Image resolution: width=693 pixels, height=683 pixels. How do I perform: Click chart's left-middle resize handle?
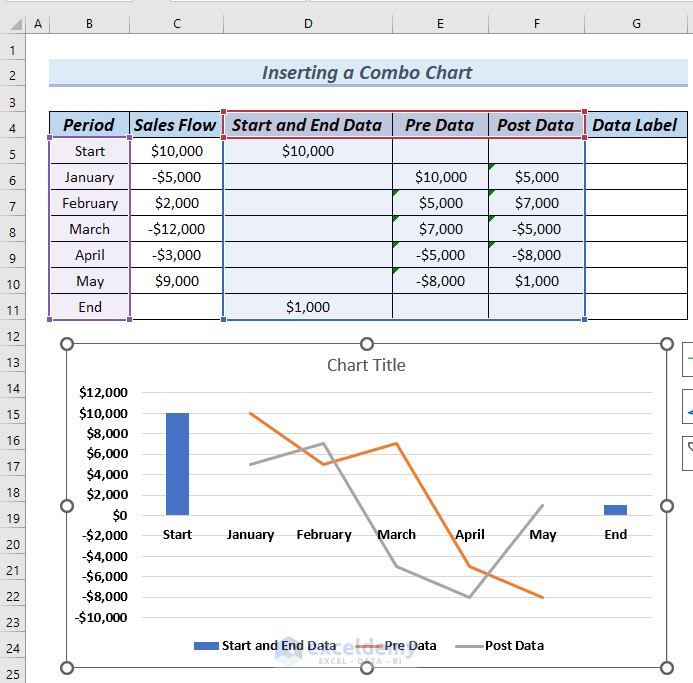click(67, 506)
